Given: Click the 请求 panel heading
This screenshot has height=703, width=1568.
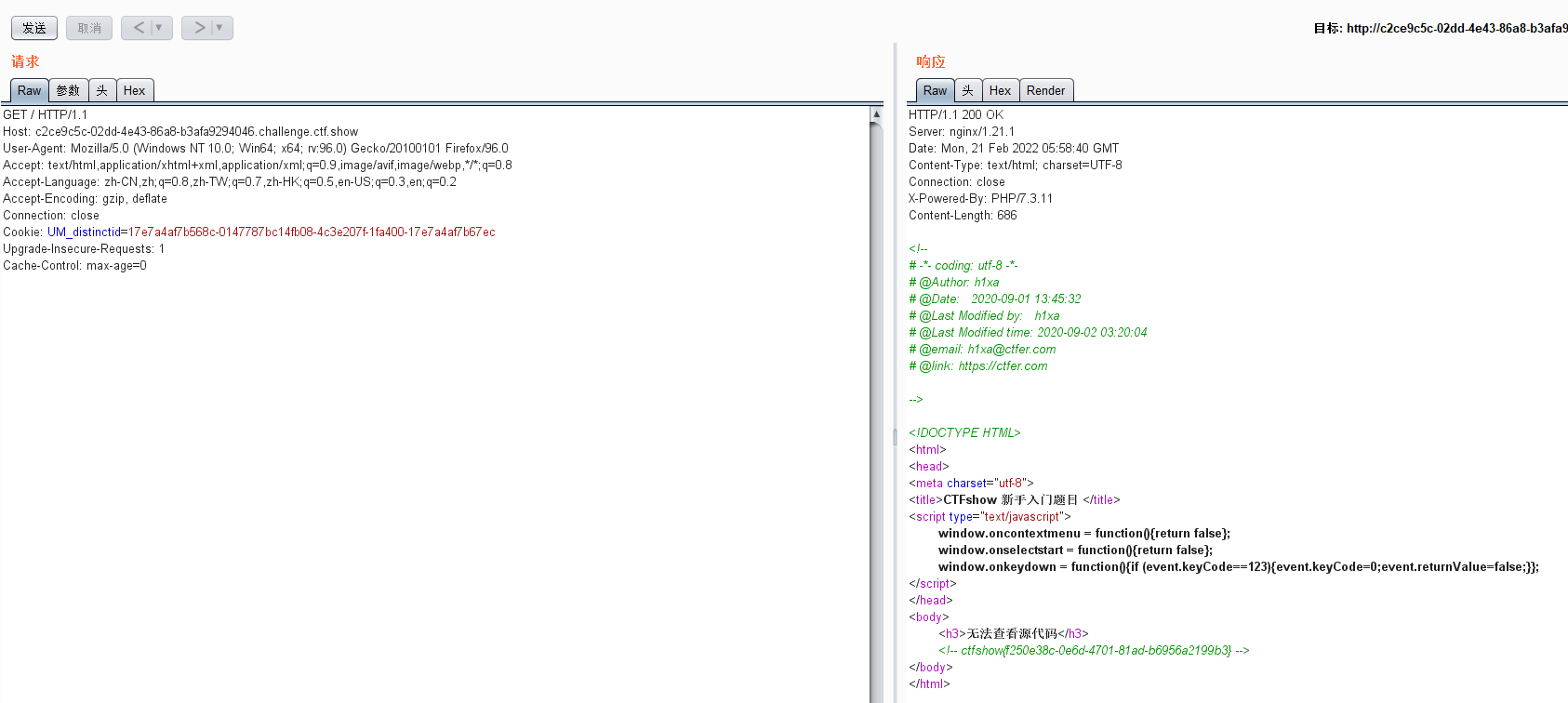Looking at the screenshot, I should pos(25,61).
